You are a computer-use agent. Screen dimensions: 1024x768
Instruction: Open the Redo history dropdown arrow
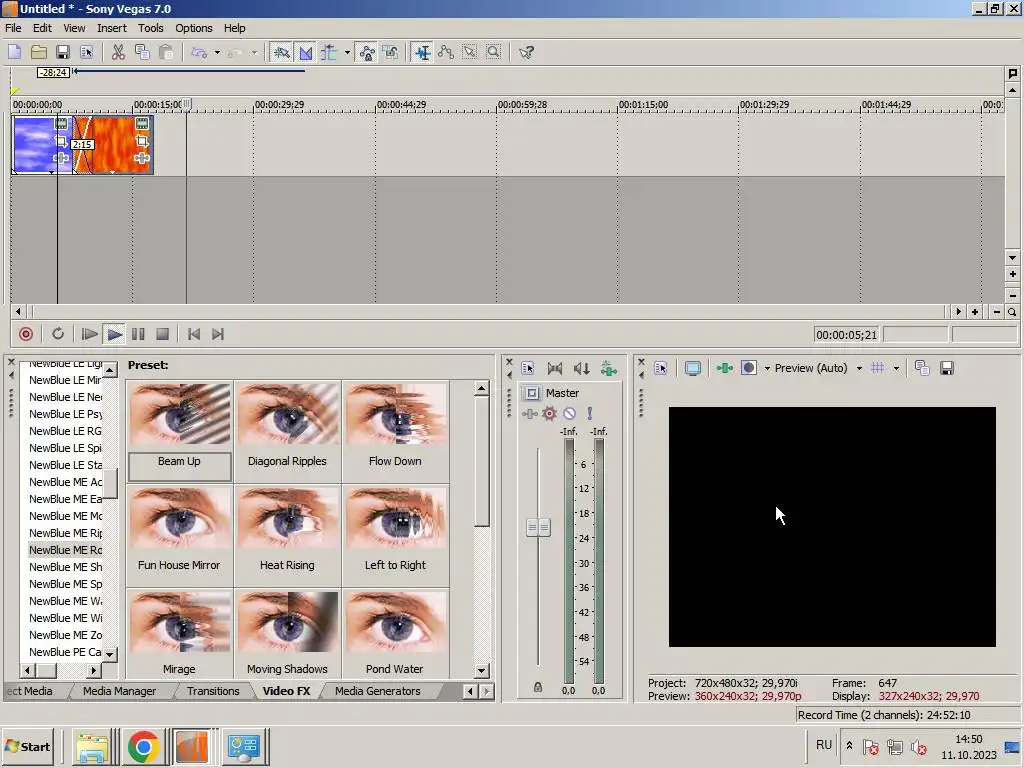[254, 52]
